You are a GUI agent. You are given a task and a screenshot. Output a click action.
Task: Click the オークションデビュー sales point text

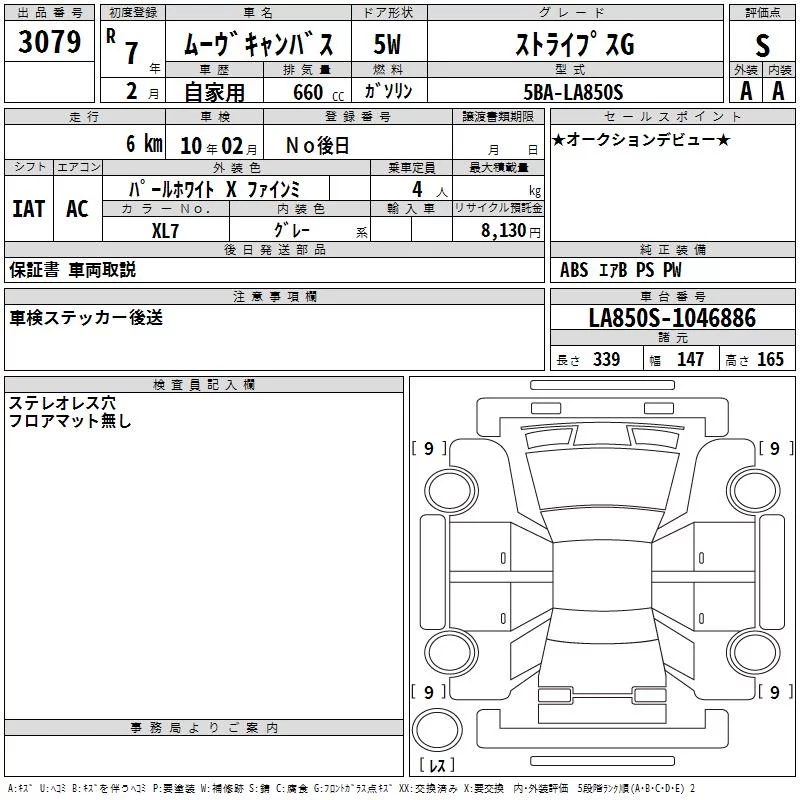[641, 140]
